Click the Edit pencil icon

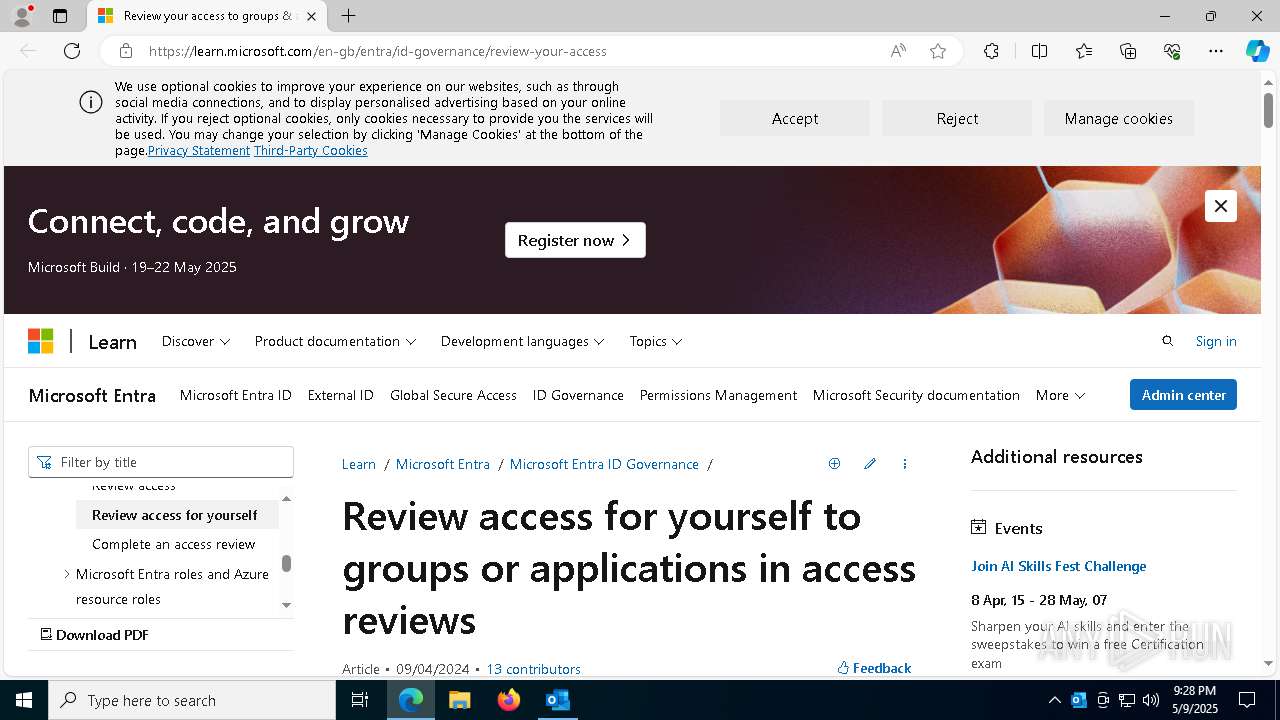coord(870,464)
